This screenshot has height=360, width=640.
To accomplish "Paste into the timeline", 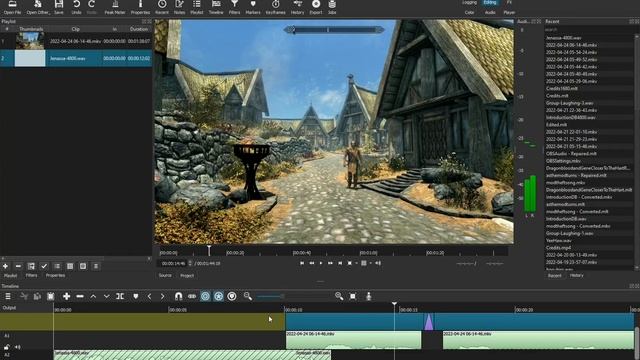I will pyautogui.click(x=51, y=296).
